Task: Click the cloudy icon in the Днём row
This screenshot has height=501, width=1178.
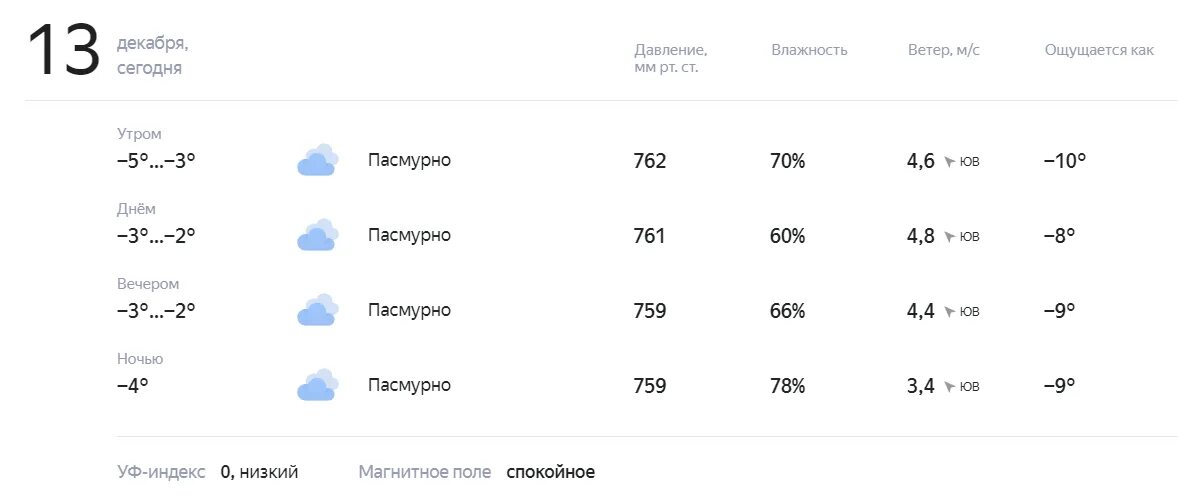Action: click(x=318, y=235)
